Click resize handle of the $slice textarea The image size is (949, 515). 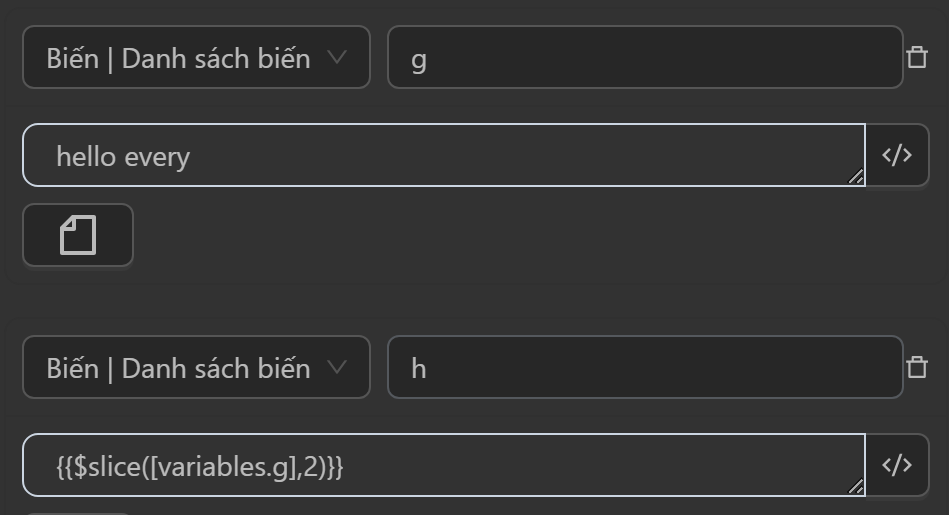tap(856, 487)
